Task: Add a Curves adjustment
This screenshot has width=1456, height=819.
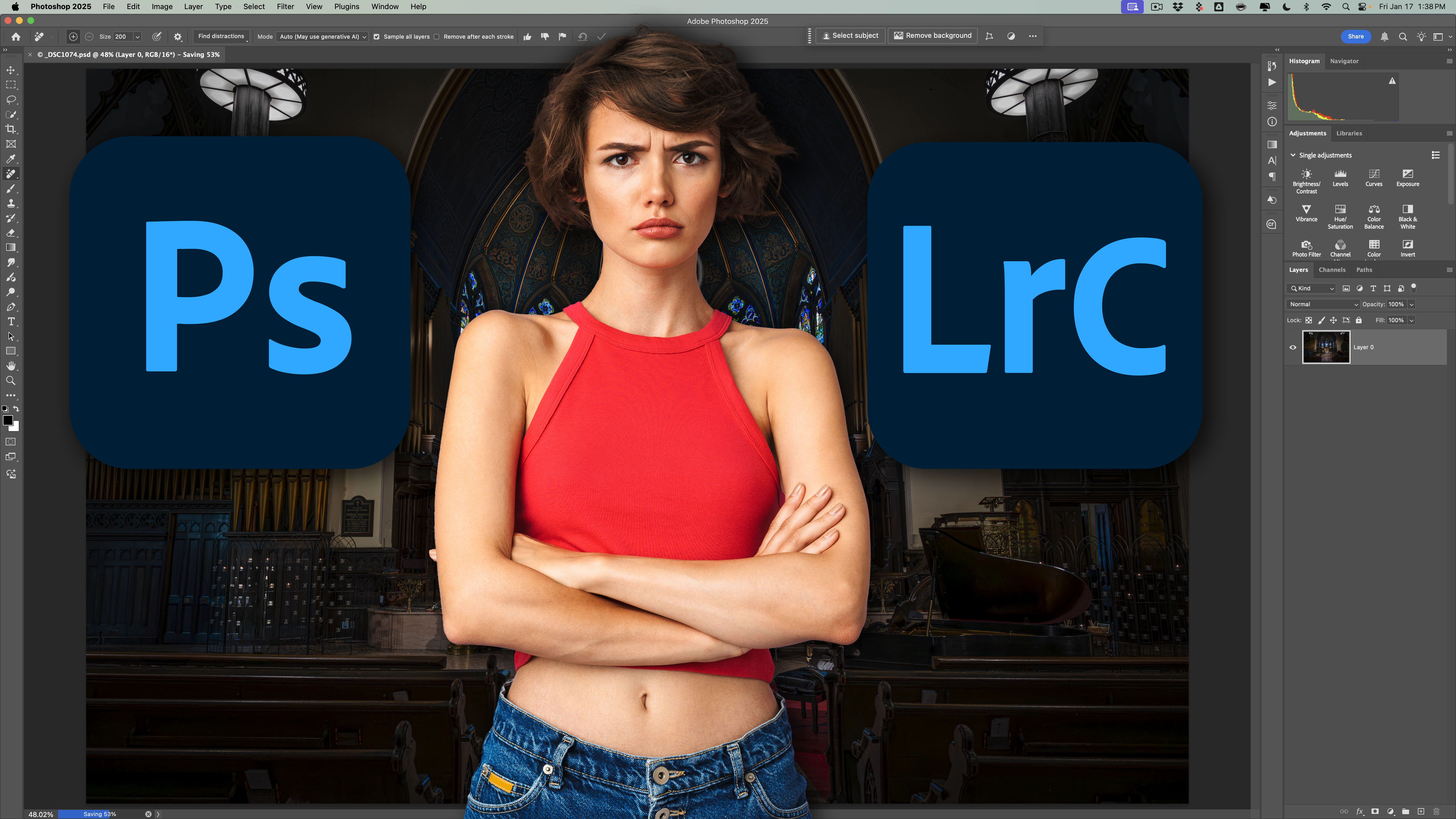Action: (x=1374, y=177)
